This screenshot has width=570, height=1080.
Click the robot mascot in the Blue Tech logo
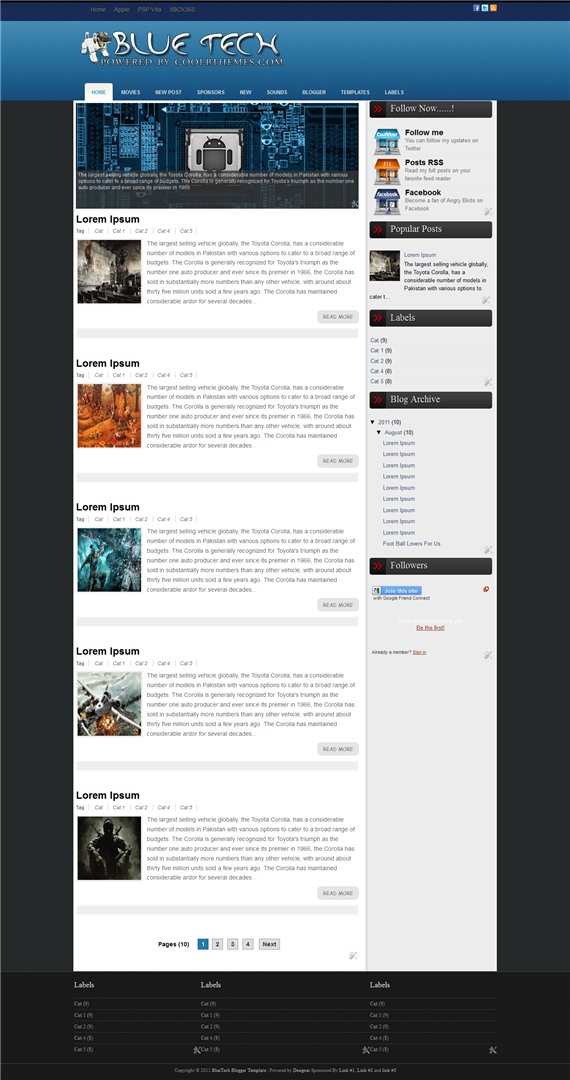click(94, 46)
